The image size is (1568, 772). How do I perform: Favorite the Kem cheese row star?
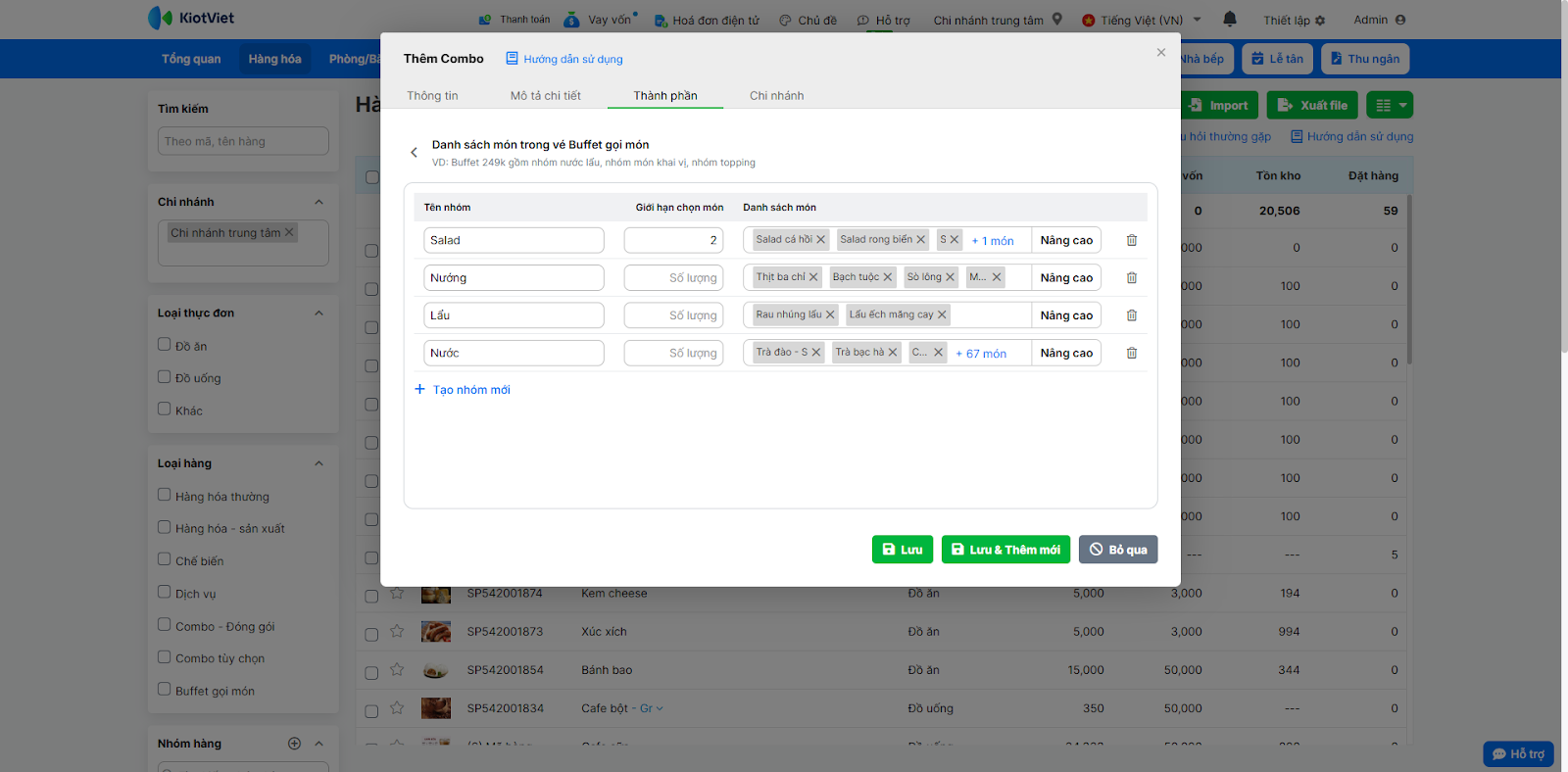397,593
